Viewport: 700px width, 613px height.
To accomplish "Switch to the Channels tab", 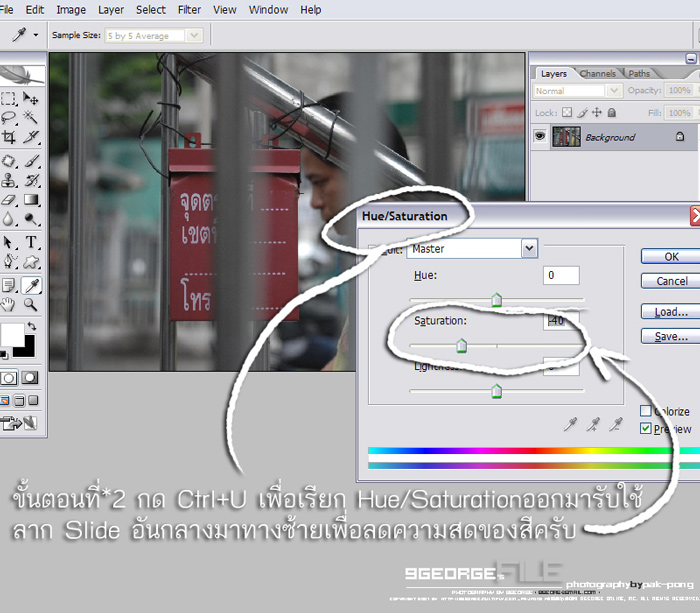I will pos(597,74).
